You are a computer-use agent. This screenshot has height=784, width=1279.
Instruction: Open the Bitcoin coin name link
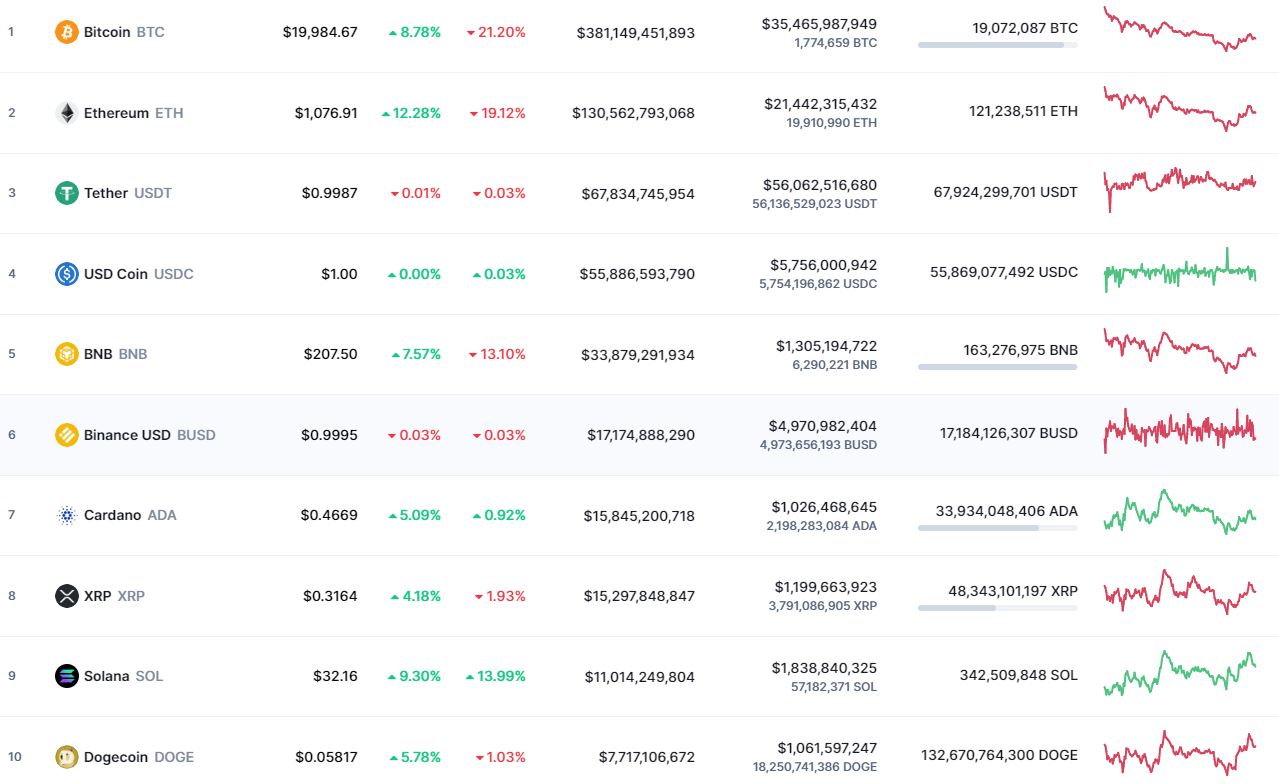click(107, 32)
